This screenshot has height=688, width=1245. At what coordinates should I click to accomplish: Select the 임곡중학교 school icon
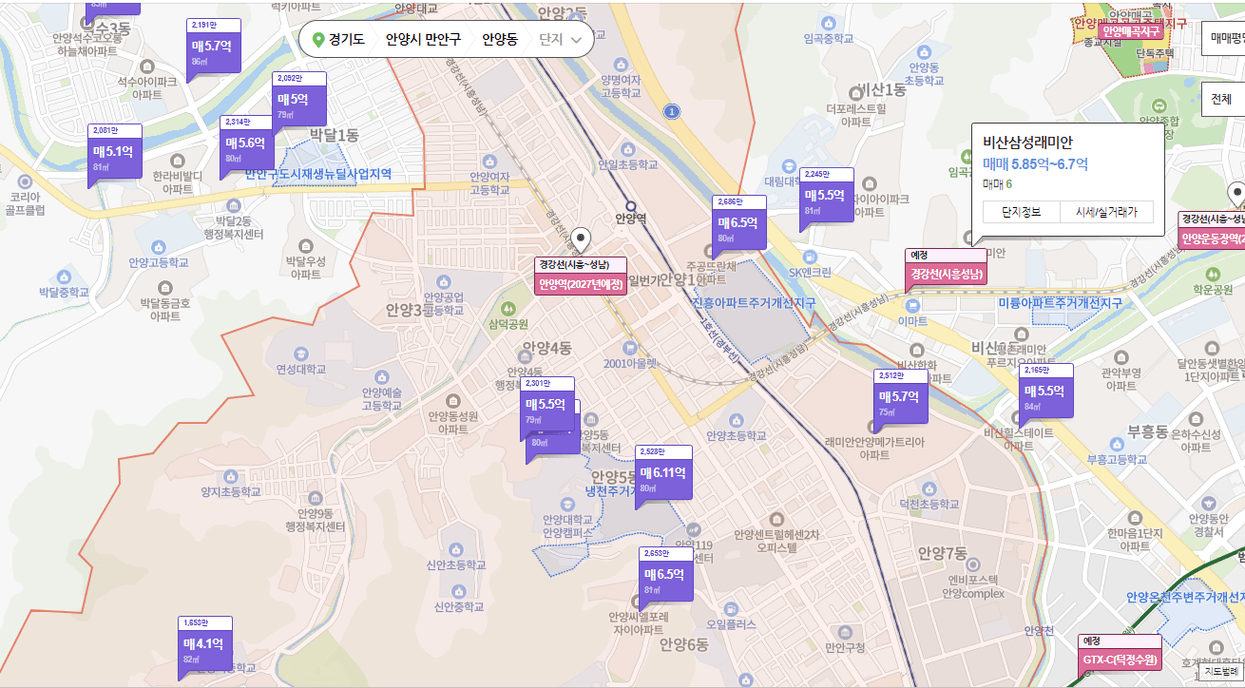pyautogui.click(x=828, y=24)
